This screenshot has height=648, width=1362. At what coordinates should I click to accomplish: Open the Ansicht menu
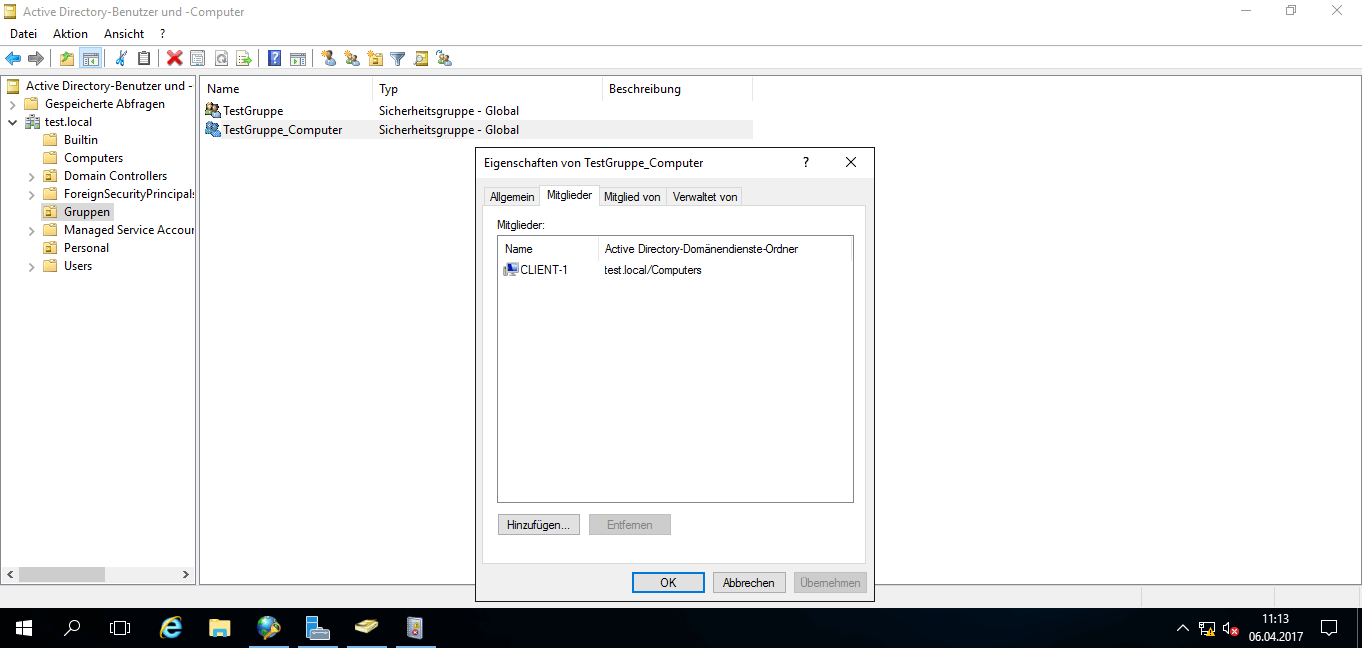124,34
